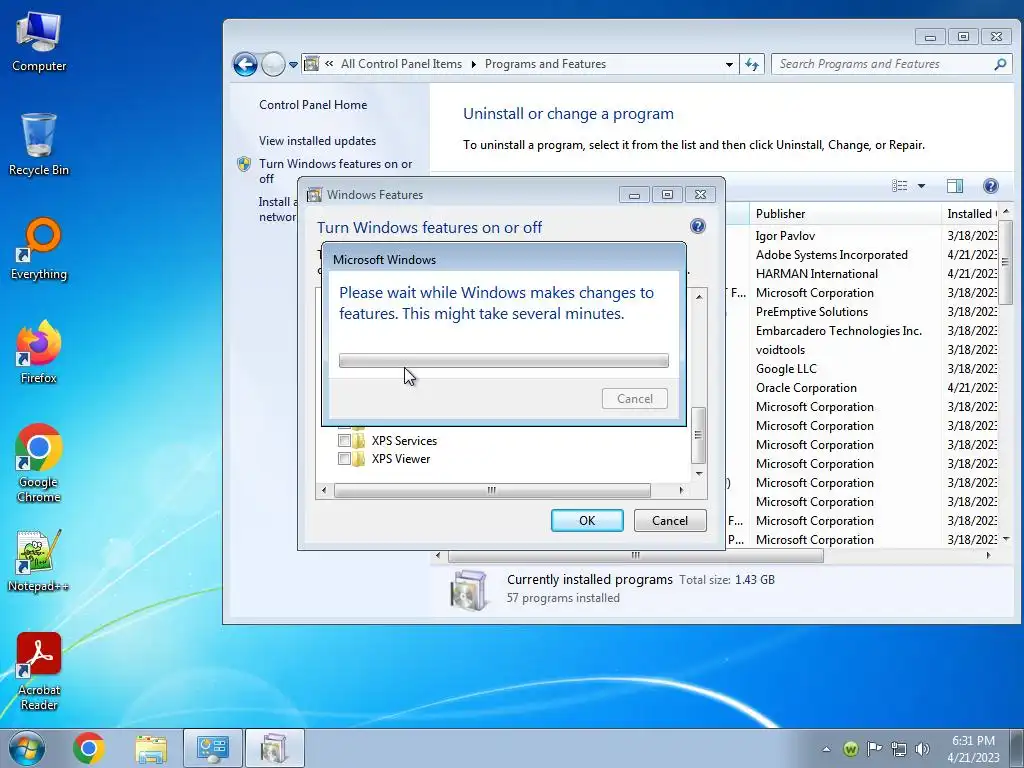Open the address bar history dropdown
The width and height of the screenshot is (1024, 768).
(x=729, y=64)
